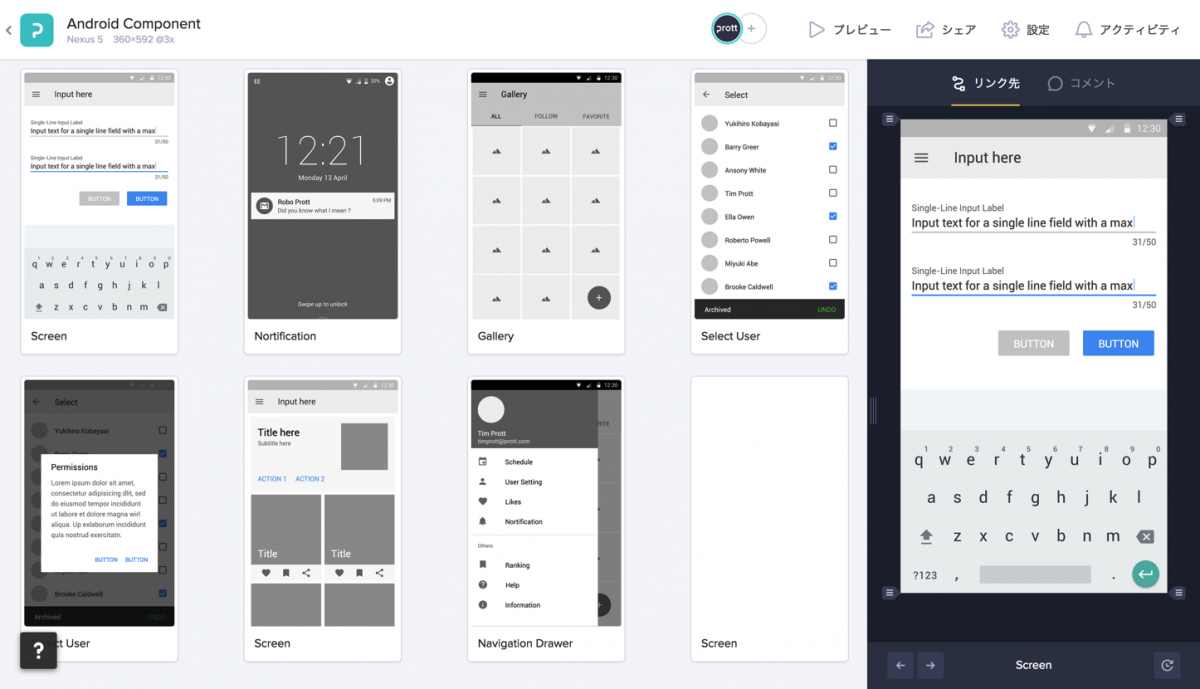The height and width of the screenshot is (689, 1200).
Task: Toggle Yukihiro Kobayashi checkbox in Select User
Action: click(x=833, y=123)
